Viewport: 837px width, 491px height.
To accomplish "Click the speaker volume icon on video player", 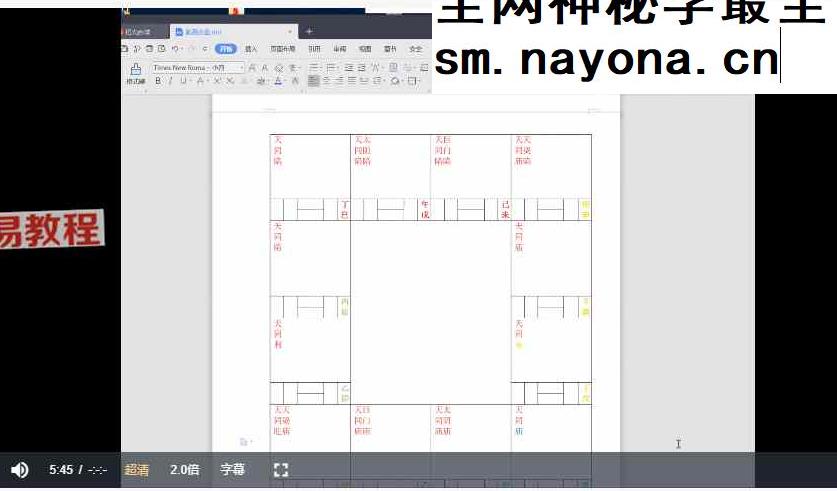I will [x=20, y=470].
